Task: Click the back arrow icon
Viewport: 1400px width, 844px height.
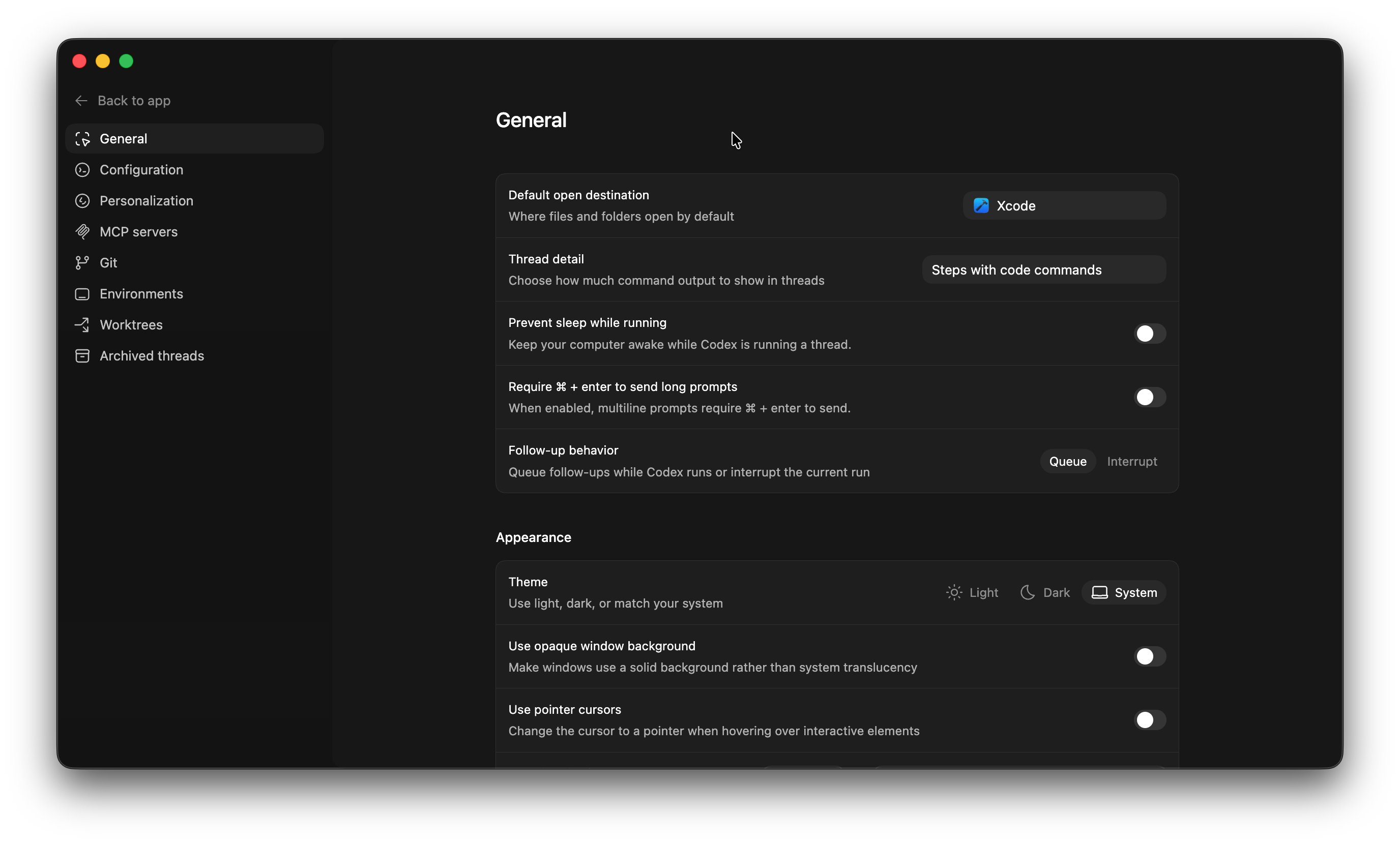Action: pyautogui.click(x=81, y=101)
